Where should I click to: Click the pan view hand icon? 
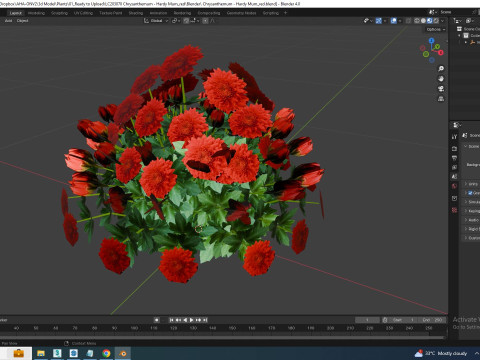pos(441,79)
